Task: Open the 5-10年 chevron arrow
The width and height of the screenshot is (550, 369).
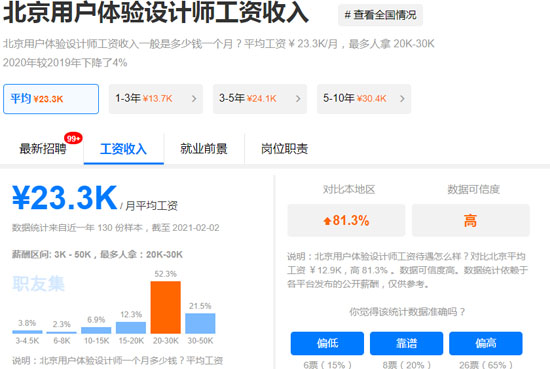Action: [402, 99]
